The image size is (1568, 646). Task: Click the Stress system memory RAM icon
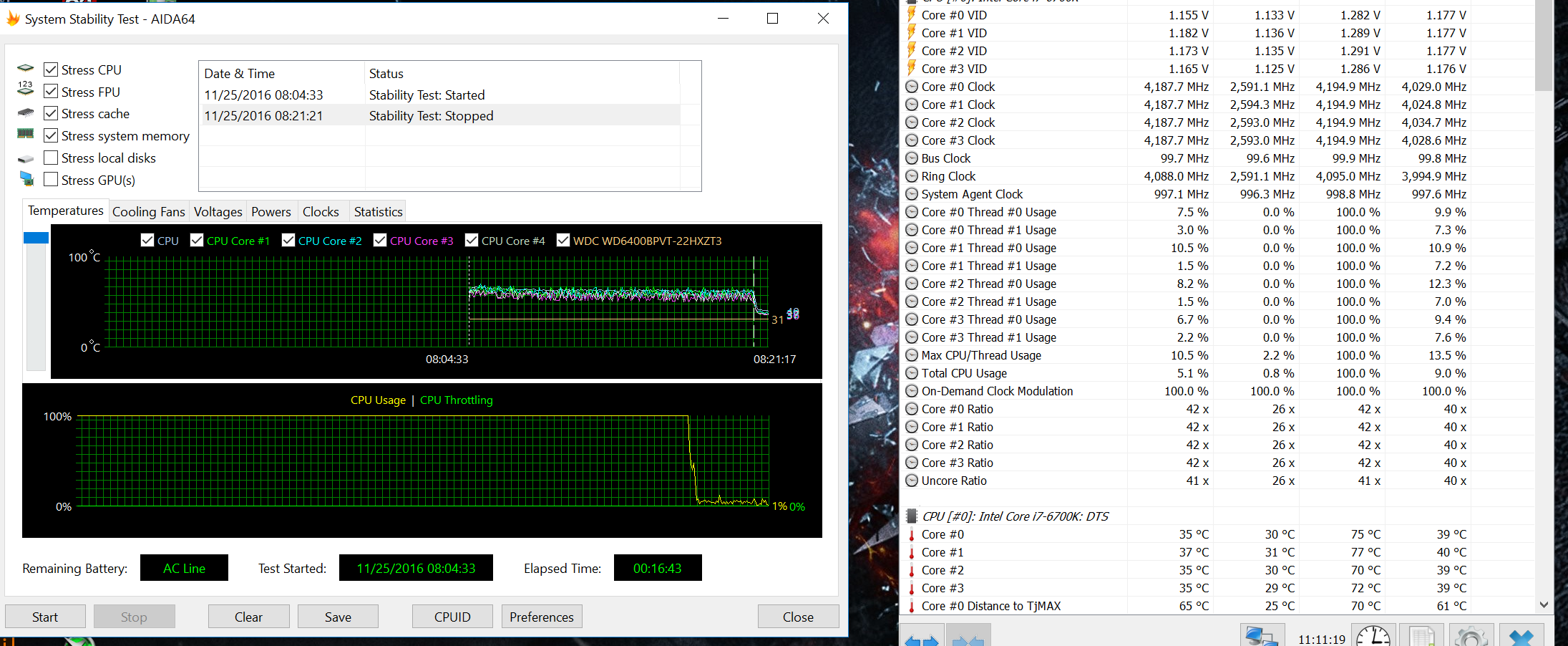tap(26, 133)
